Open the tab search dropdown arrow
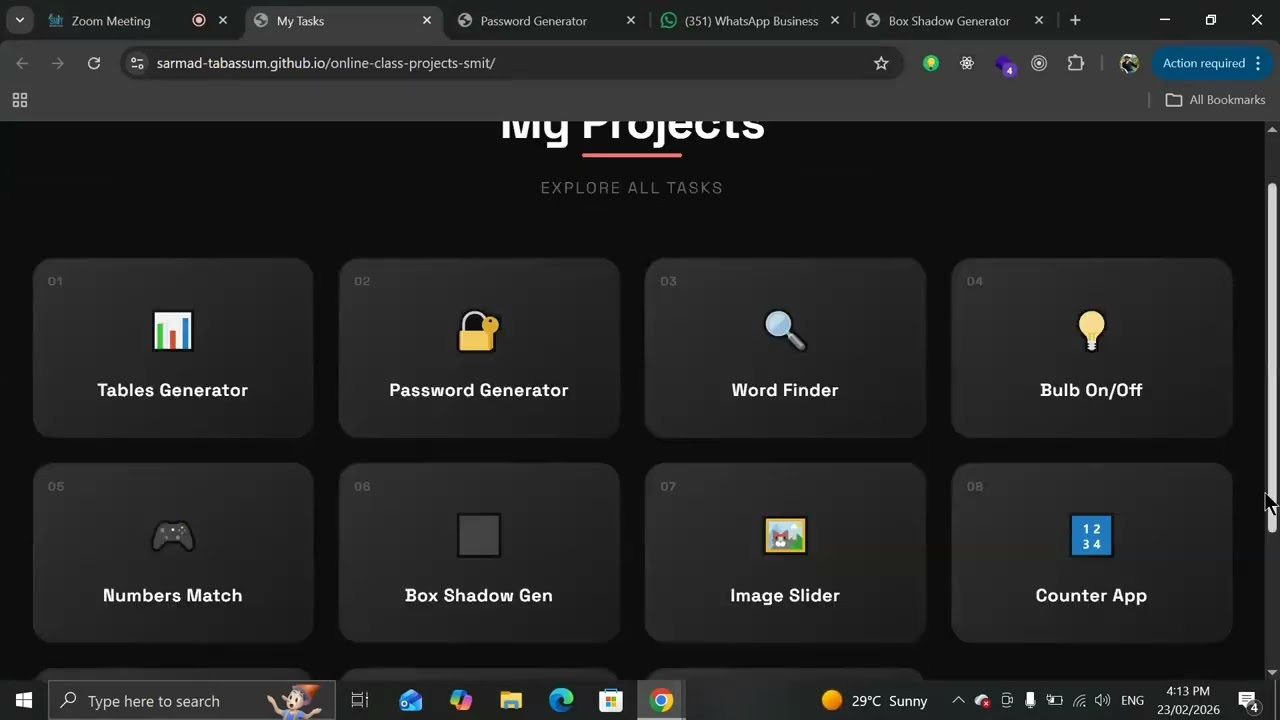1280x720 pixels. pyautogui.click(x=19, y=20)
